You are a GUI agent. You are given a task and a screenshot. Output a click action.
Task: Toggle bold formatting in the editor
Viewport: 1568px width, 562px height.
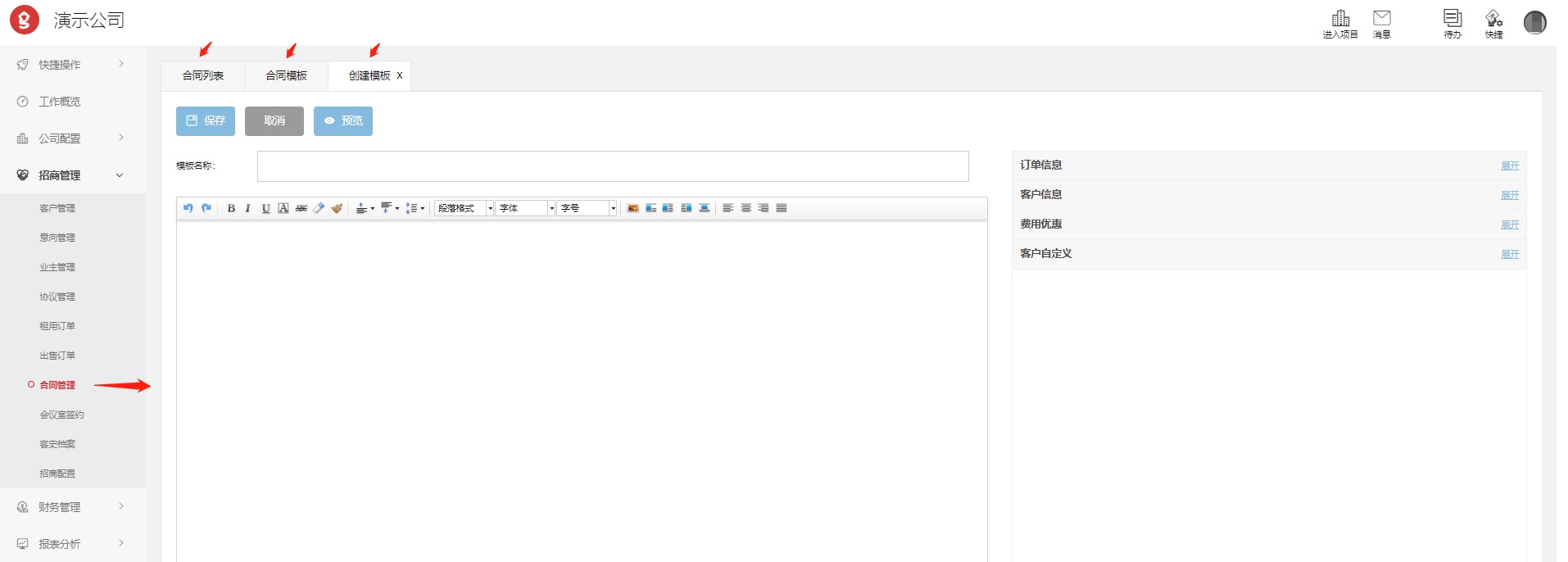tap(231, 208)
